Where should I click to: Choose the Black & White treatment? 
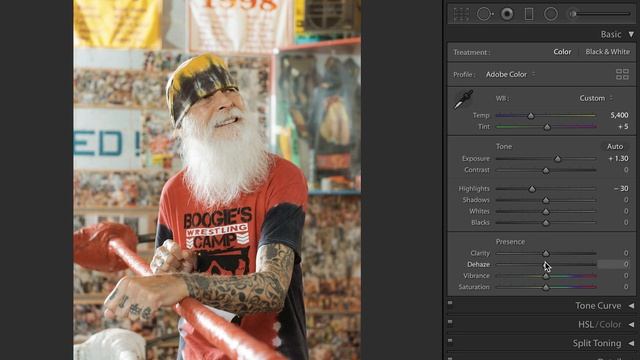click(607, 52)
